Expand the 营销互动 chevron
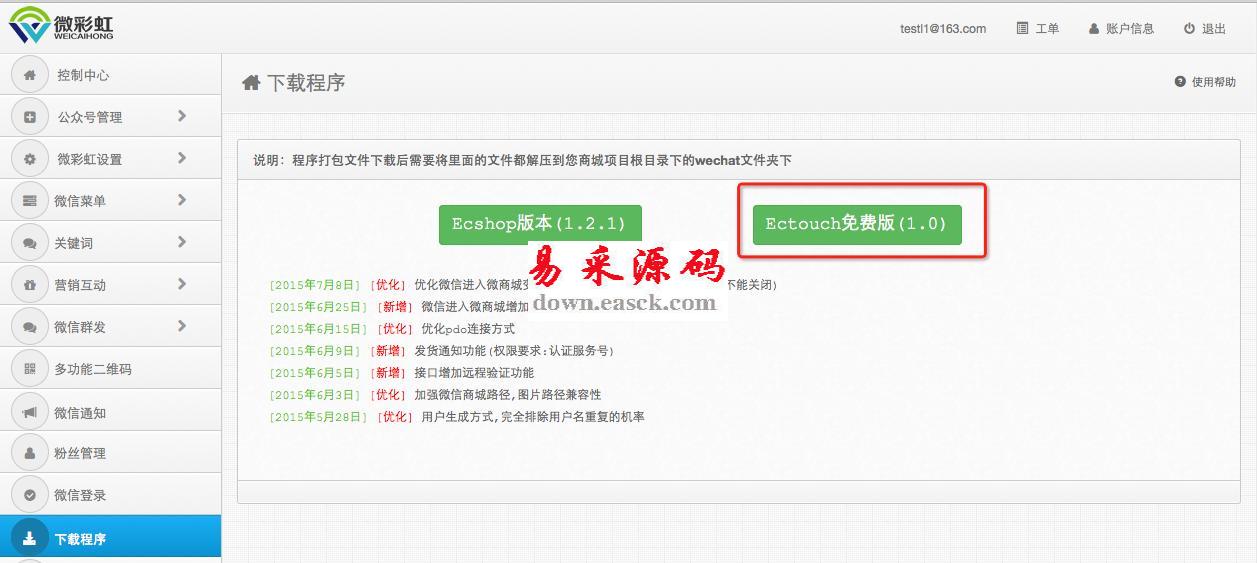 tap(182, 284)
